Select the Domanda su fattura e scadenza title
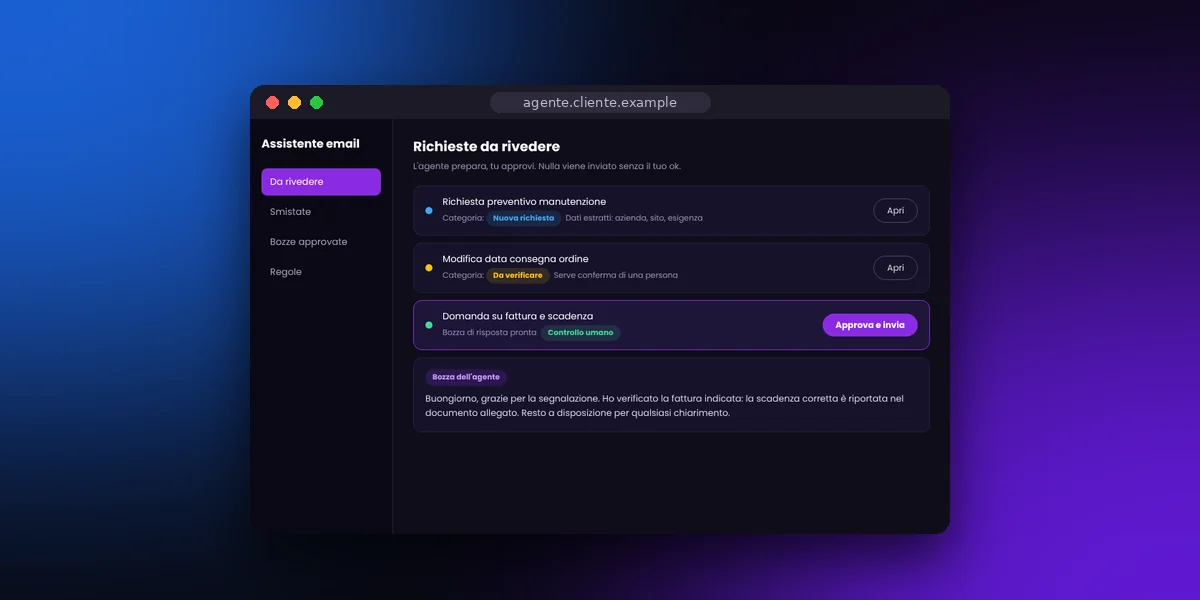 (x=518, y=316)
